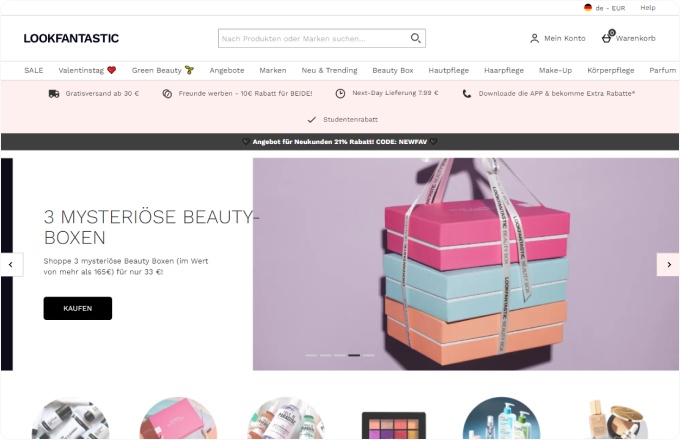The width and height of the screenshot is (680, 440).
Task: Focus the product search input field
Action: point(322,39)
